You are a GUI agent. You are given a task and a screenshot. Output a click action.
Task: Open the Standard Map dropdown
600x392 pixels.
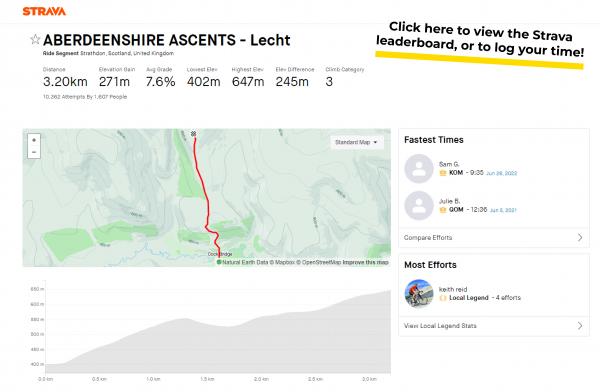[356, 142]
